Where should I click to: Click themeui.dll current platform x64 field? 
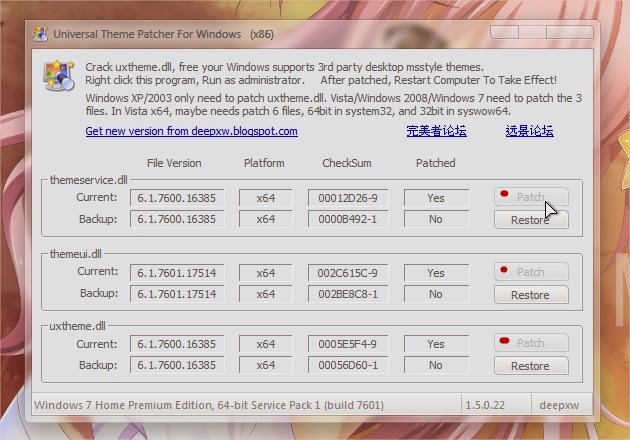[266, 273]
